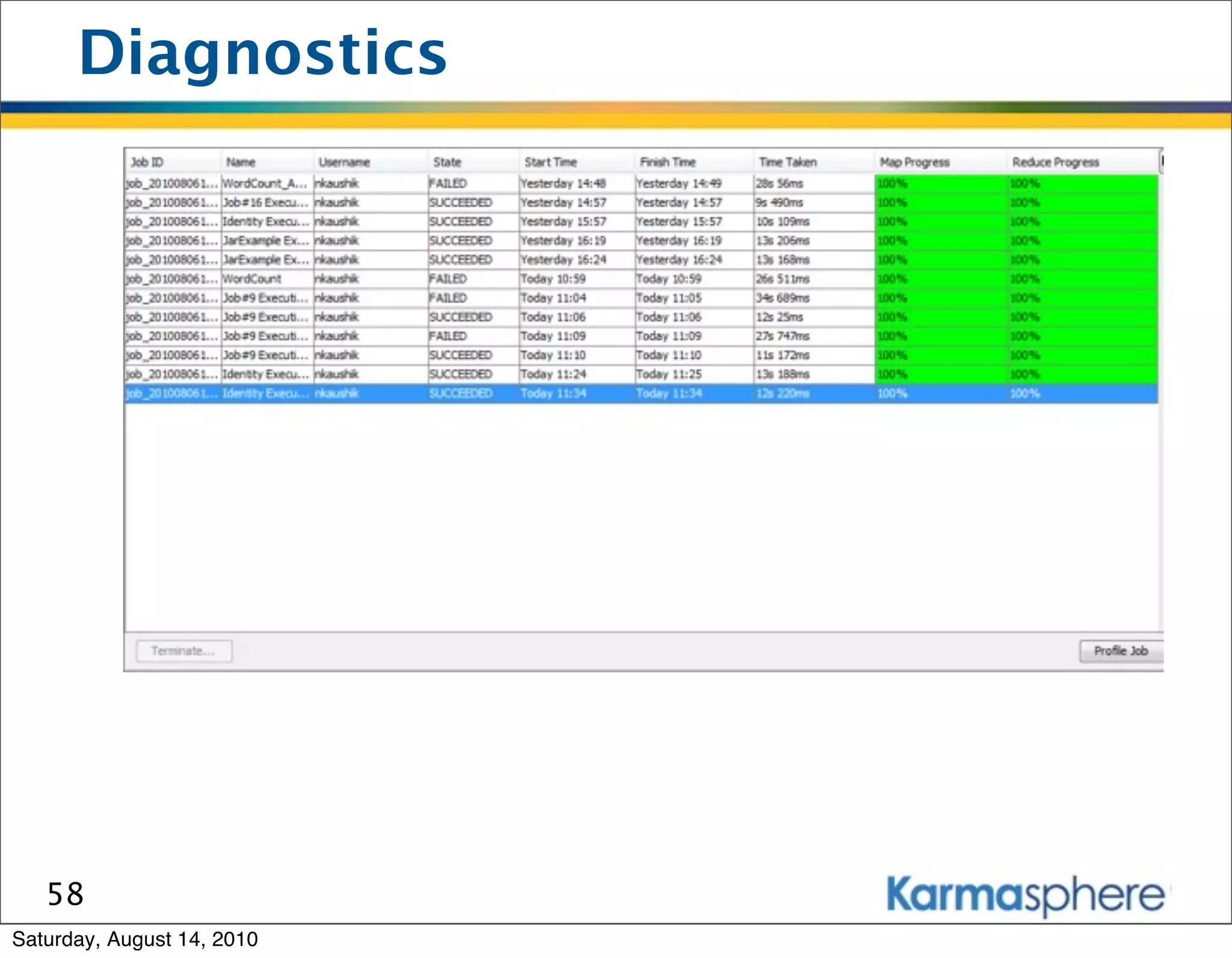Viewport: 1232px width, 958px height.
Task: Click the Terminate... button
Action: 184,651
